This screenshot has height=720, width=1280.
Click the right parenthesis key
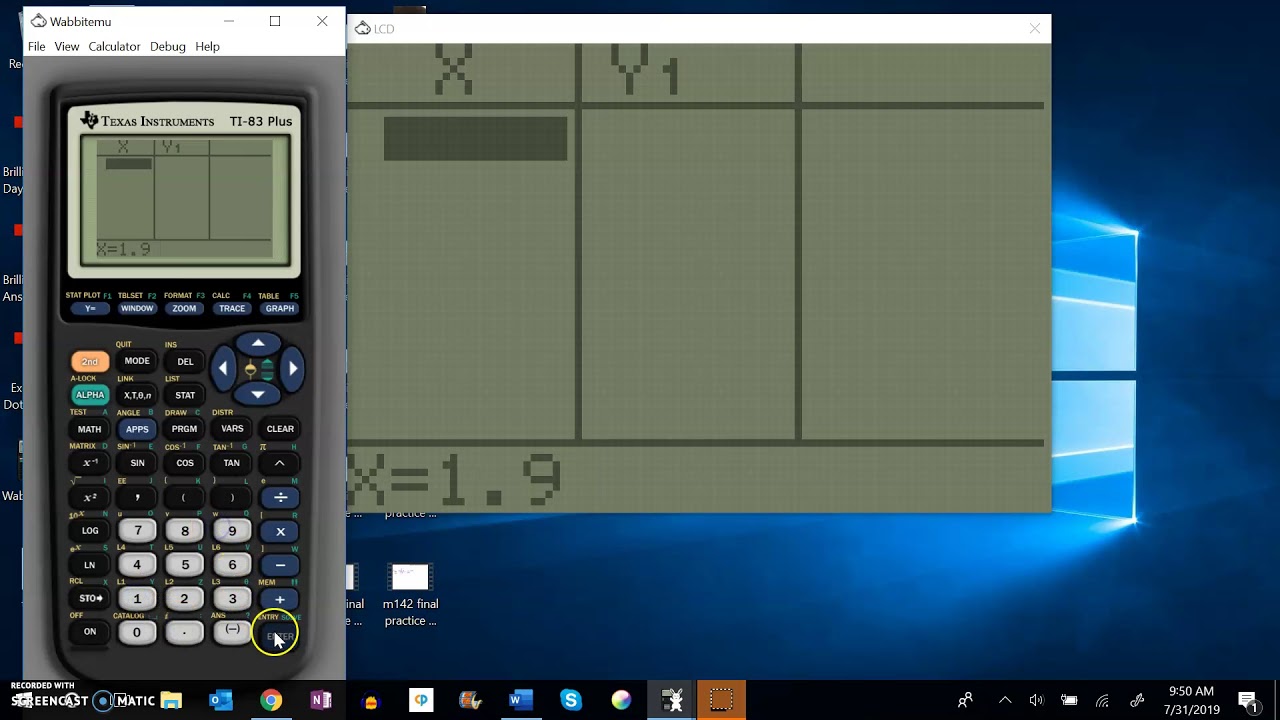pyautogui.click(x=232, y=497)
